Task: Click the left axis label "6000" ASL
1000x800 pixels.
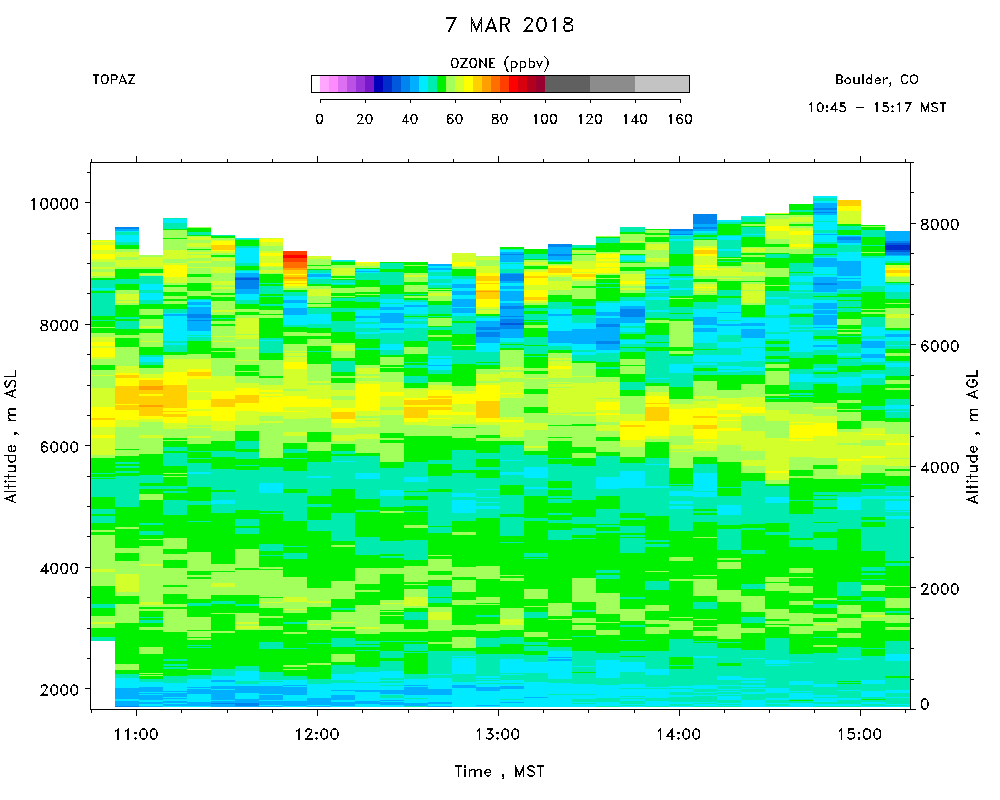Action: [x=59, y=447]
